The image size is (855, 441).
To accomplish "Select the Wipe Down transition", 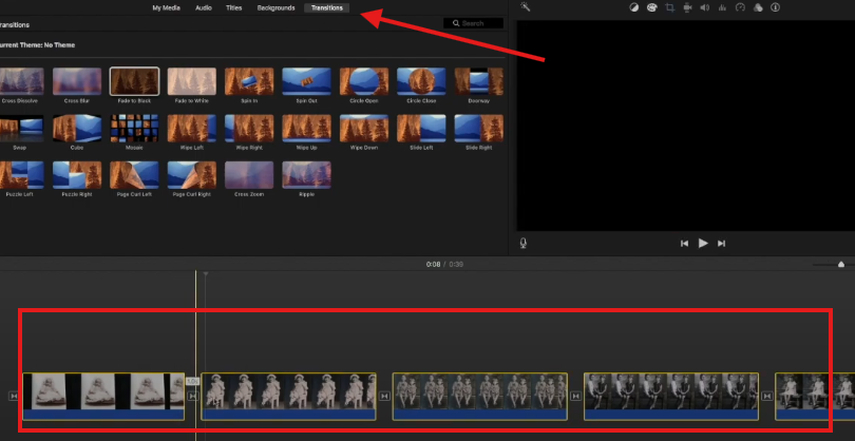I will (364, 129).
